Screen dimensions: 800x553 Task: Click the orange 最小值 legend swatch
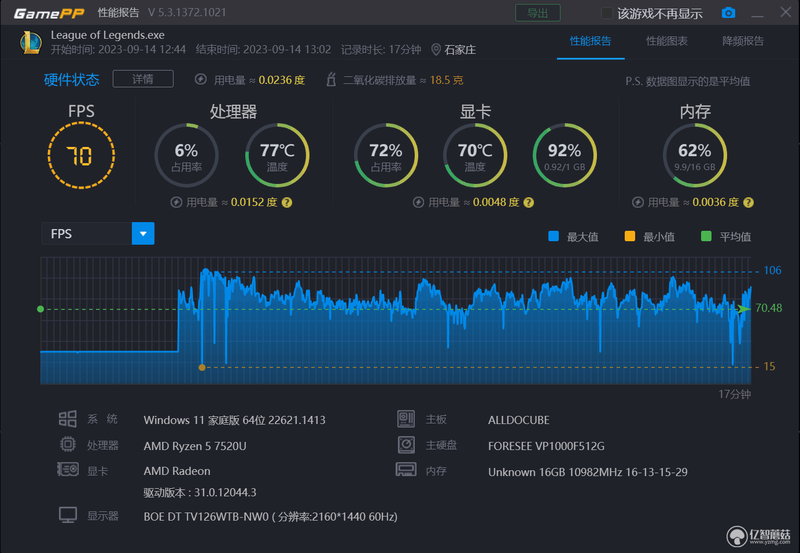[630, 236]
